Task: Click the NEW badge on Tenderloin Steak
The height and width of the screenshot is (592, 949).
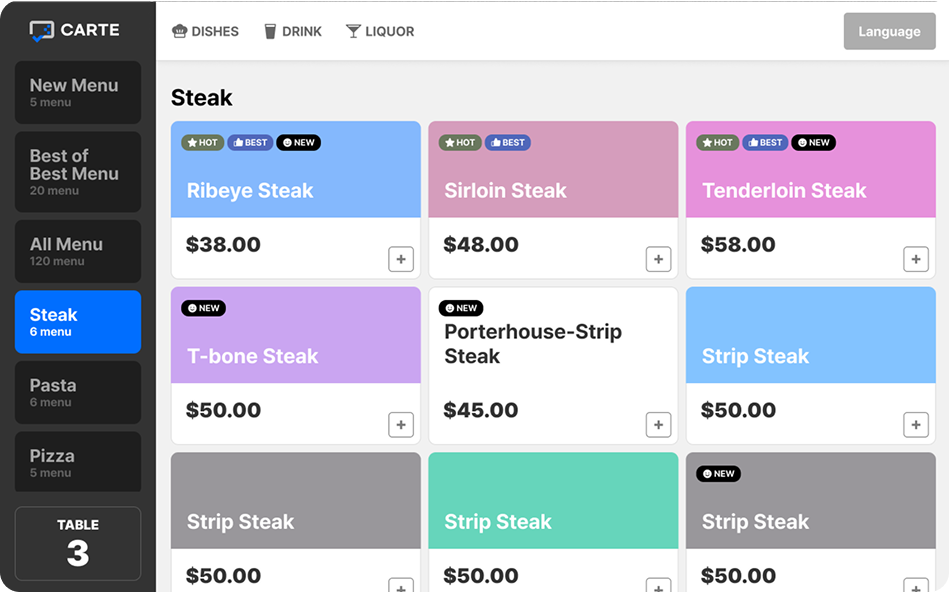Action: (813, 143)
